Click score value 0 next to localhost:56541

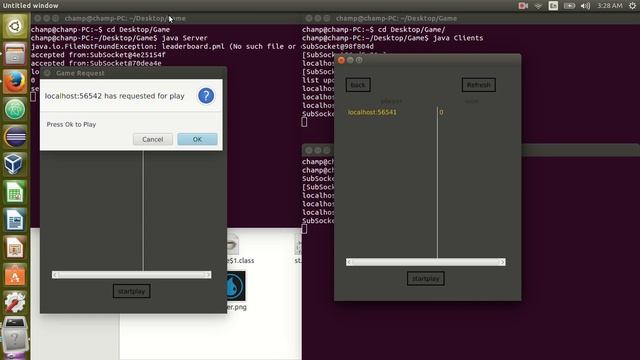[x=441, y=112]
